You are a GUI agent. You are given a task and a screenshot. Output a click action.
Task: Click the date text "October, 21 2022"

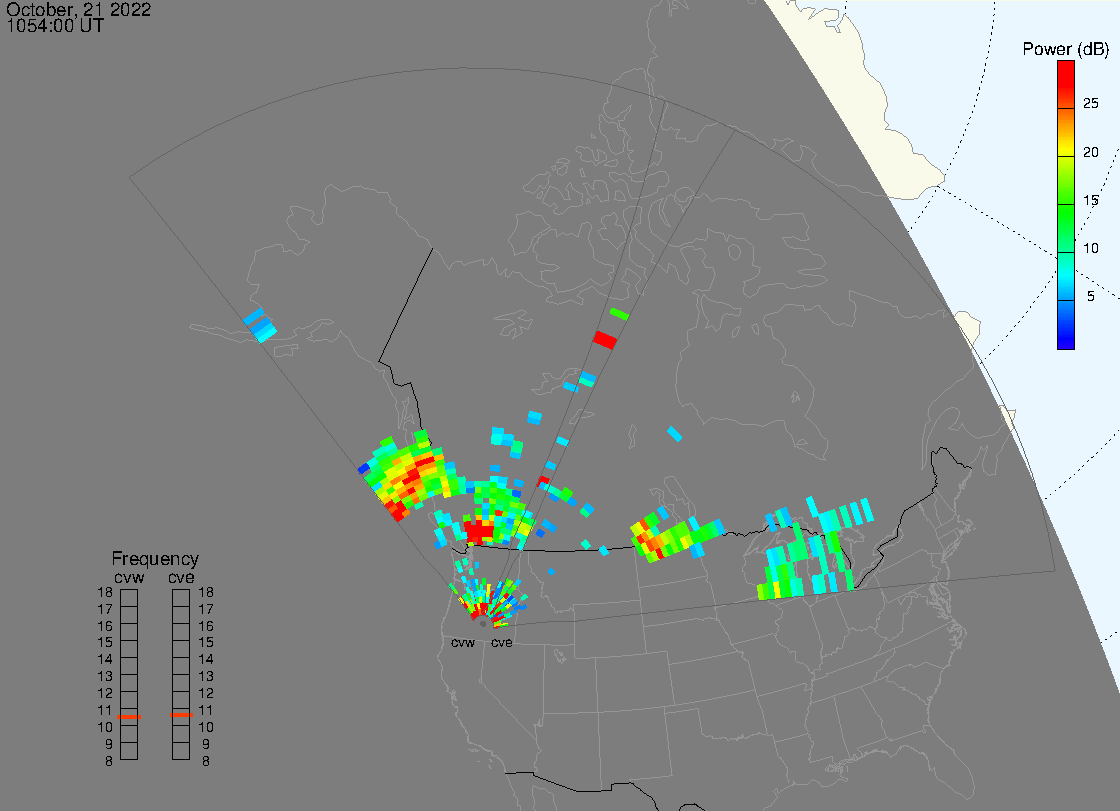[79, 9]
